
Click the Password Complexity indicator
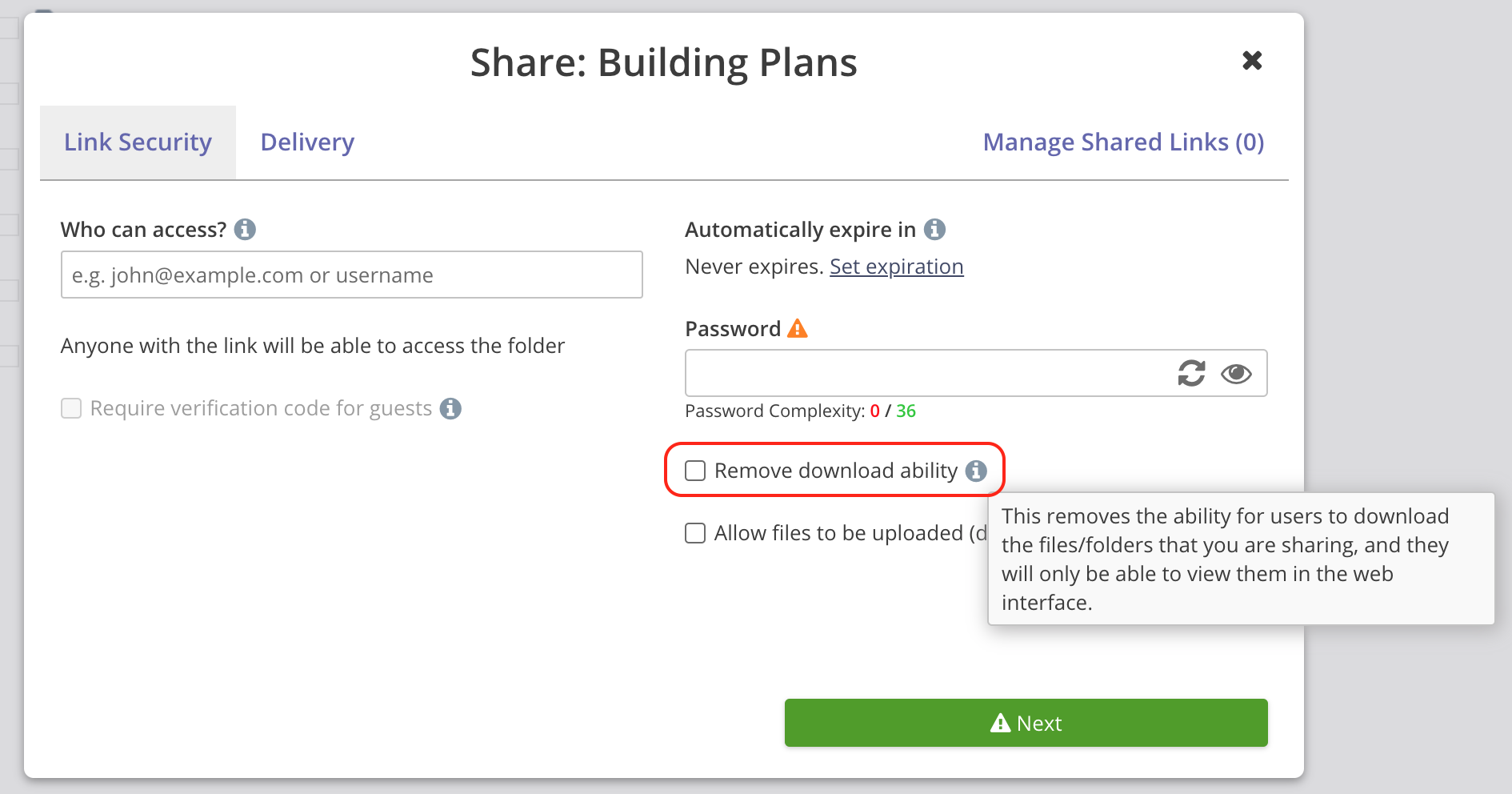tap(800, 411)
